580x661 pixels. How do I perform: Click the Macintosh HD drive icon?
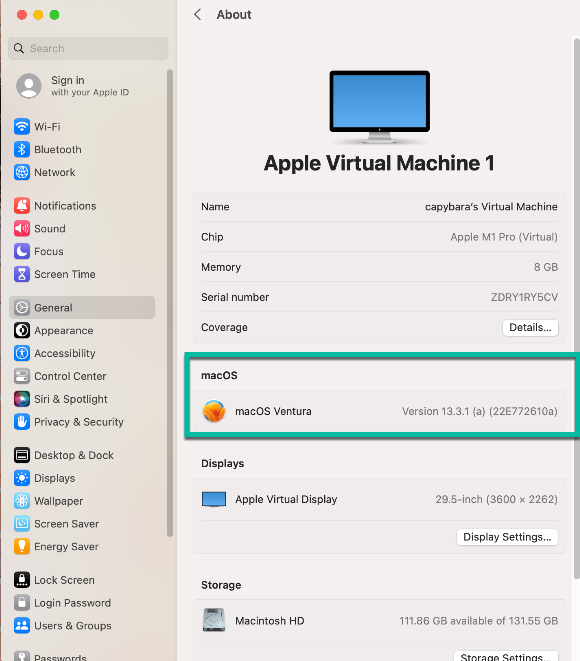214,620
